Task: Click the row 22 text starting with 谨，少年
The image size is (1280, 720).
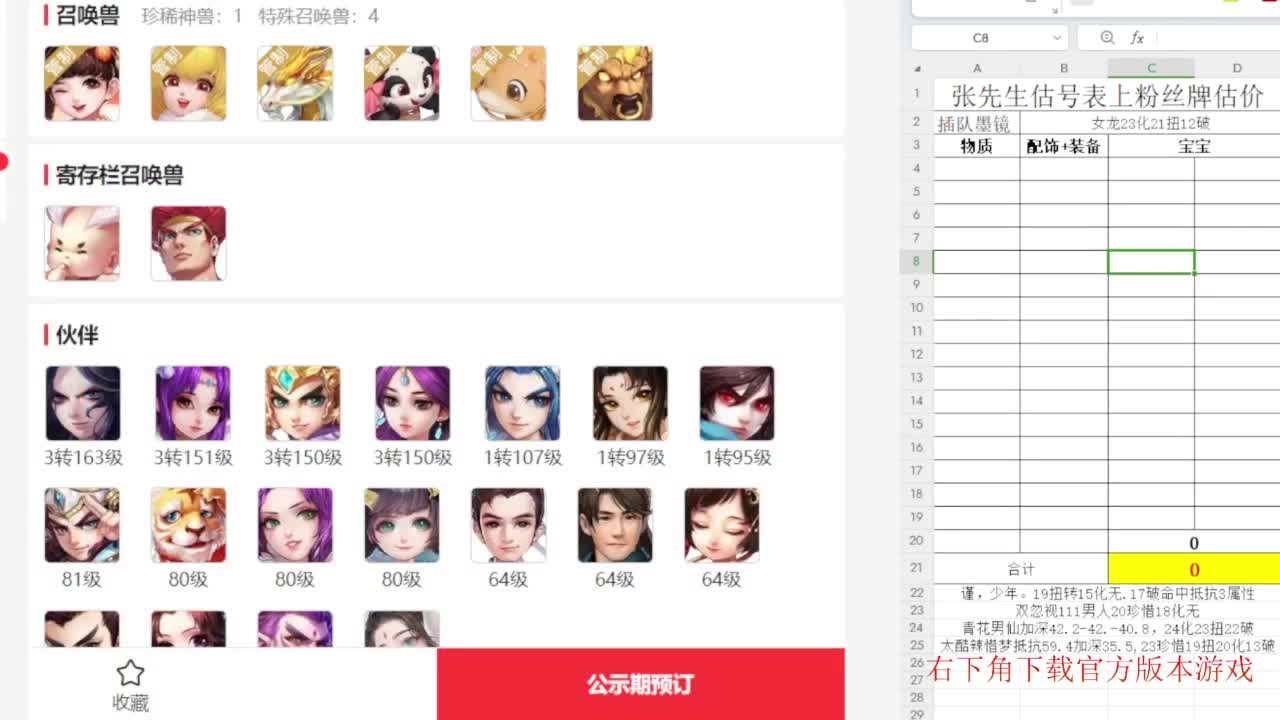Action: pos(1107,594)
